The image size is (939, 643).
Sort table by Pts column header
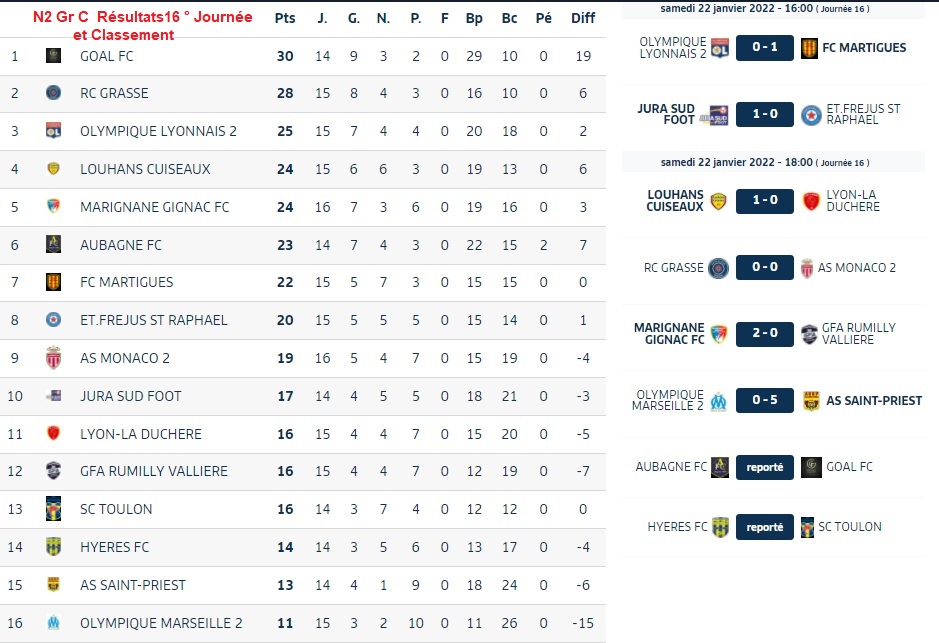(x=285, y=18)
